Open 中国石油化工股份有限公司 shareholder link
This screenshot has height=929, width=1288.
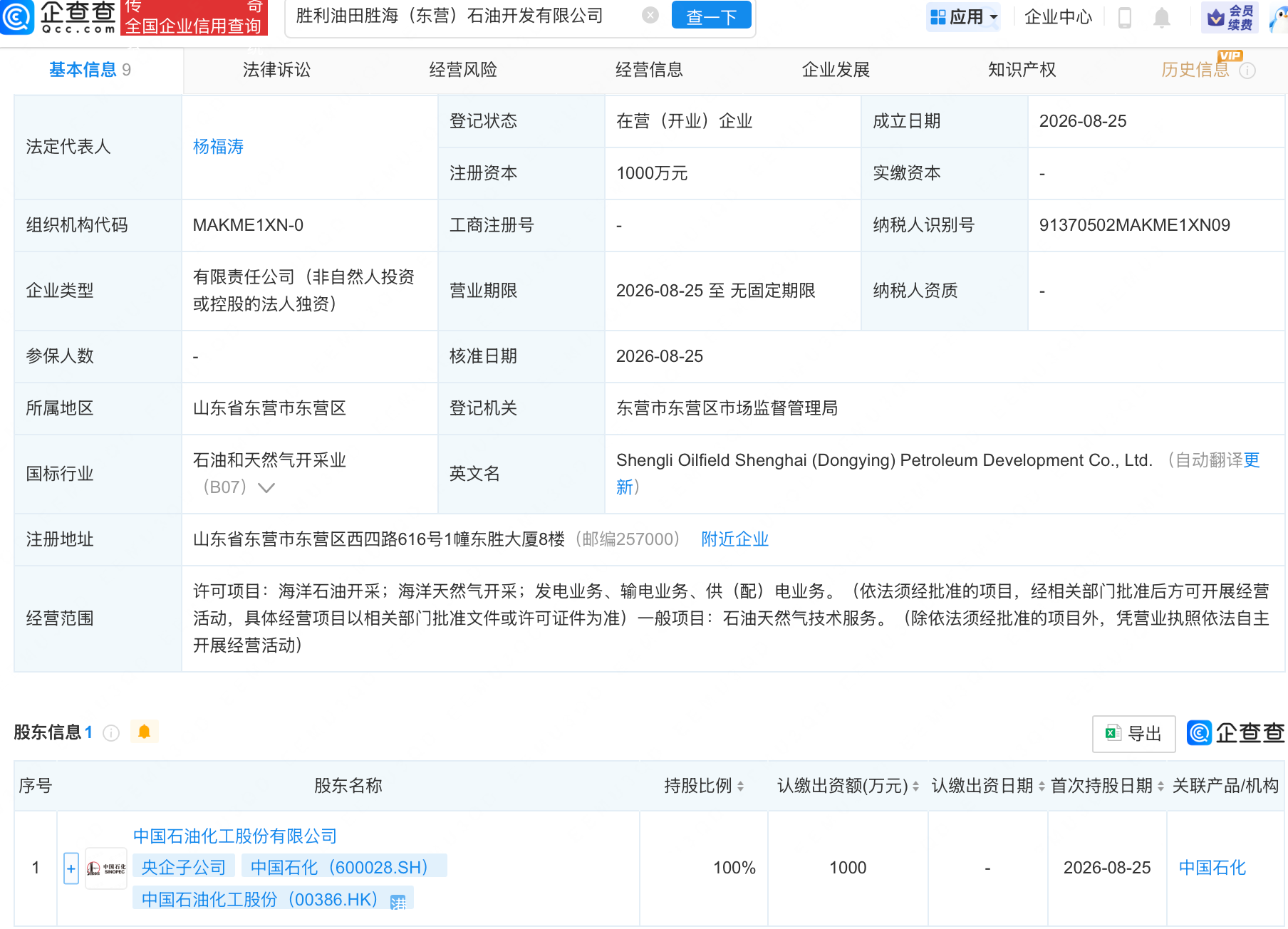pos(235,836)
